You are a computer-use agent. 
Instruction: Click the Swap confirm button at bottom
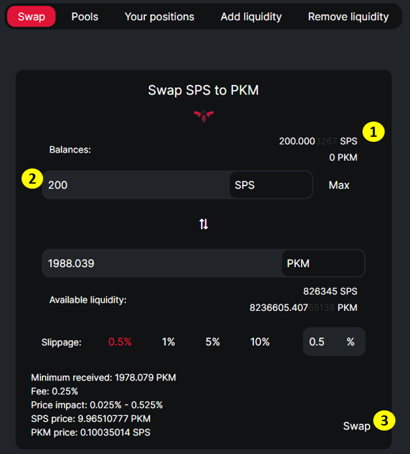click(x=357, y=426)
